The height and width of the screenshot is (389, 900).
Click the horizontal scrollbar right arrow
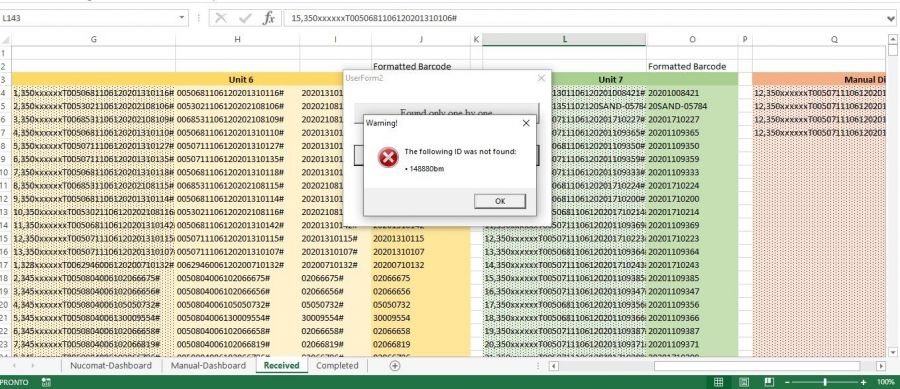coord(880,366)
